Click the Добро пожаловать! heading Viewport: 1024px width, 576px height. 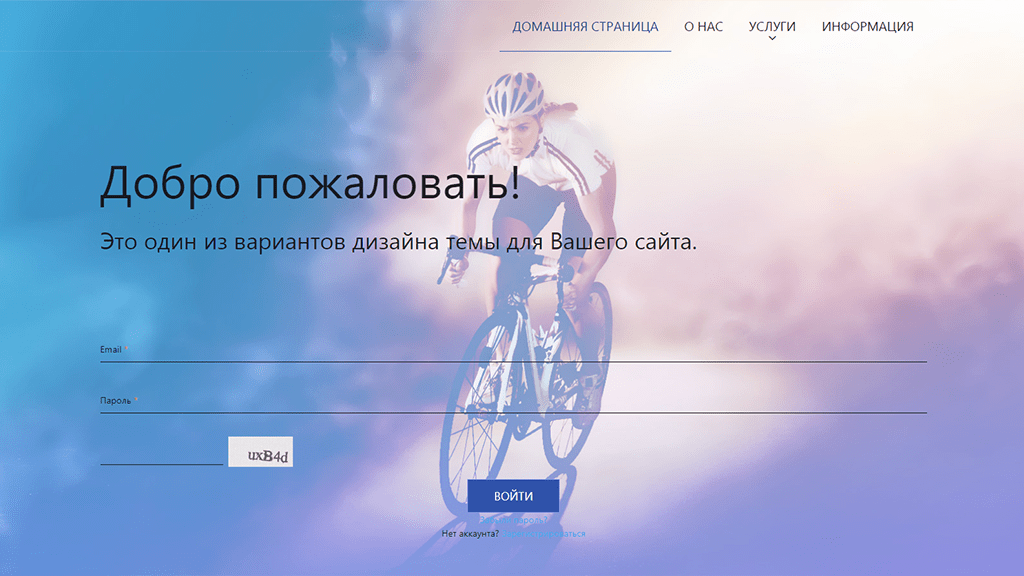click(x=310, y=184)
